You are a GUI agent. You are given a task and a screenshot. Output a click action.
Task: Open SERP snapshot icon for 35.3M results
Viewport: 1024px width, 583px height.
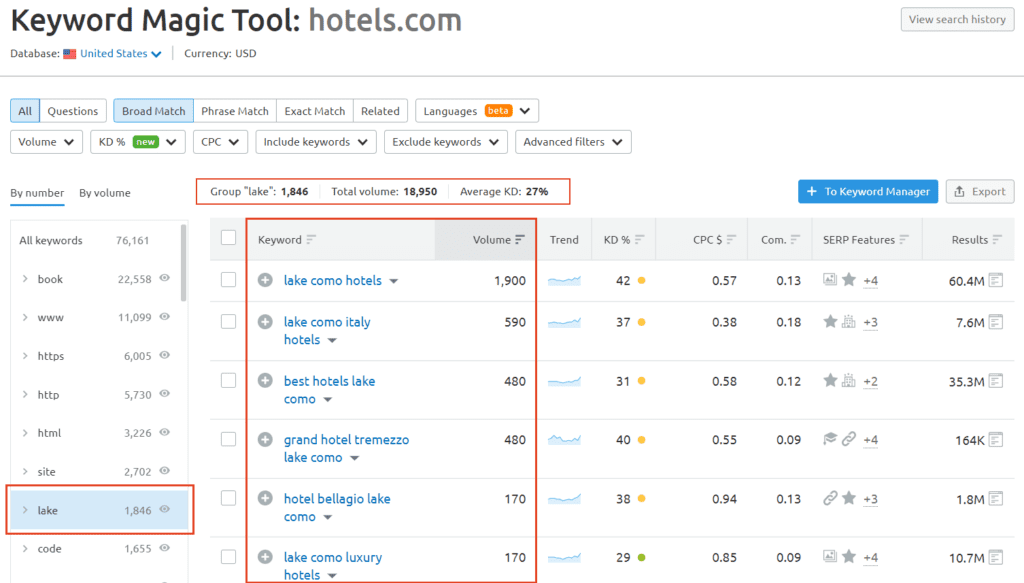(995, 381)
